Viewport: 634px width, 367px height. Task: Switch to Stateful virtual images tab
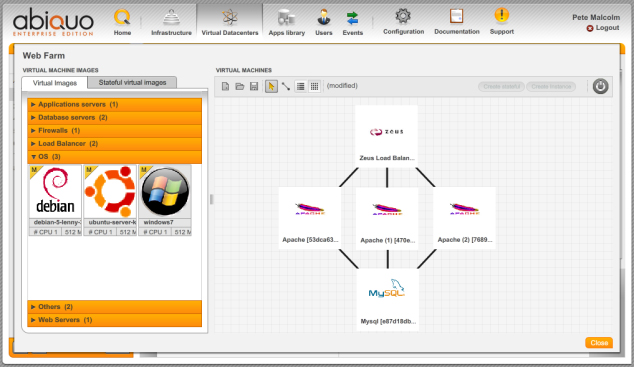click(132, 82)
